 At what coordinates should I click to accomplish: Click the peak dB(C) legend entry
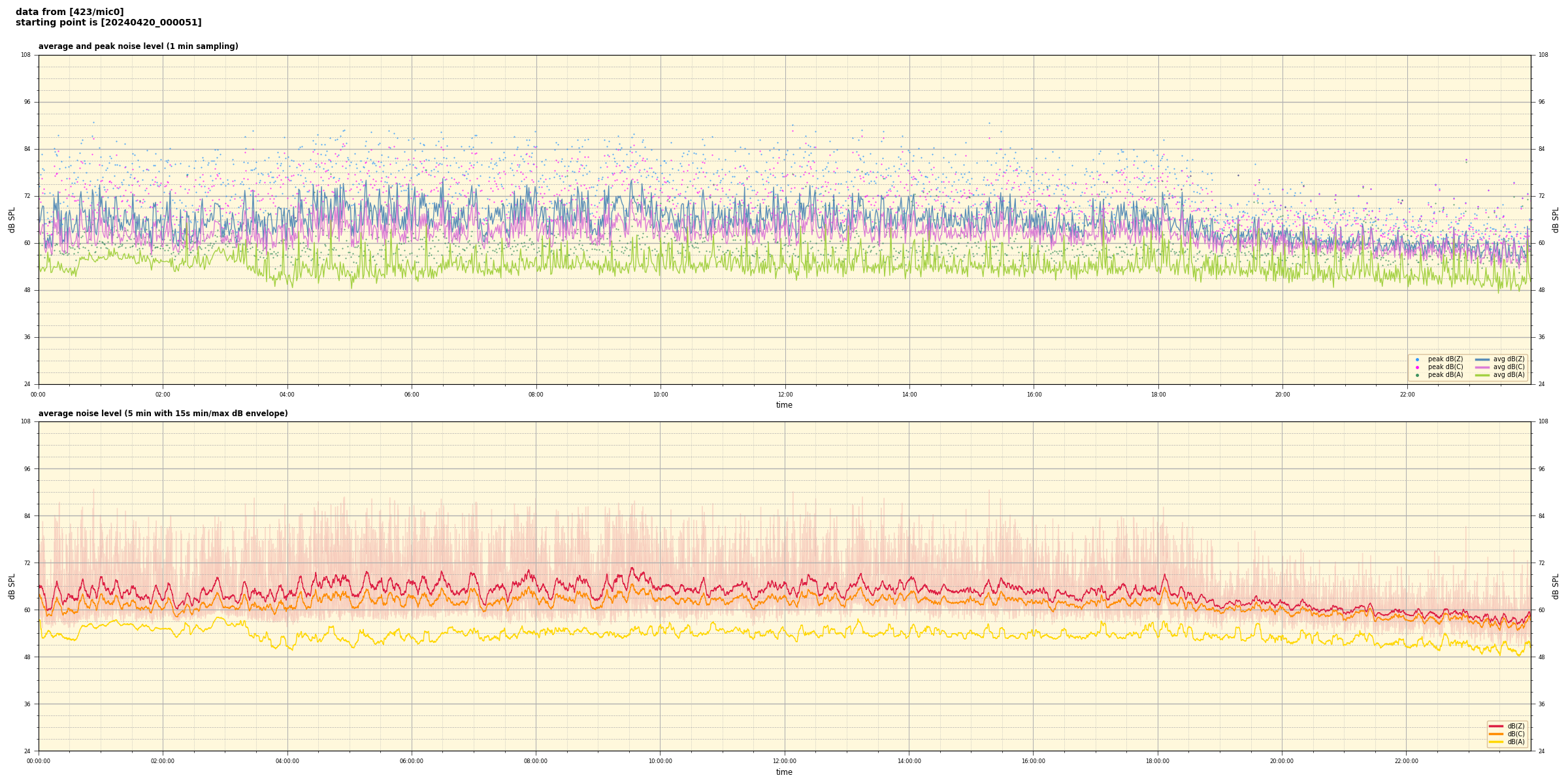1445,367
